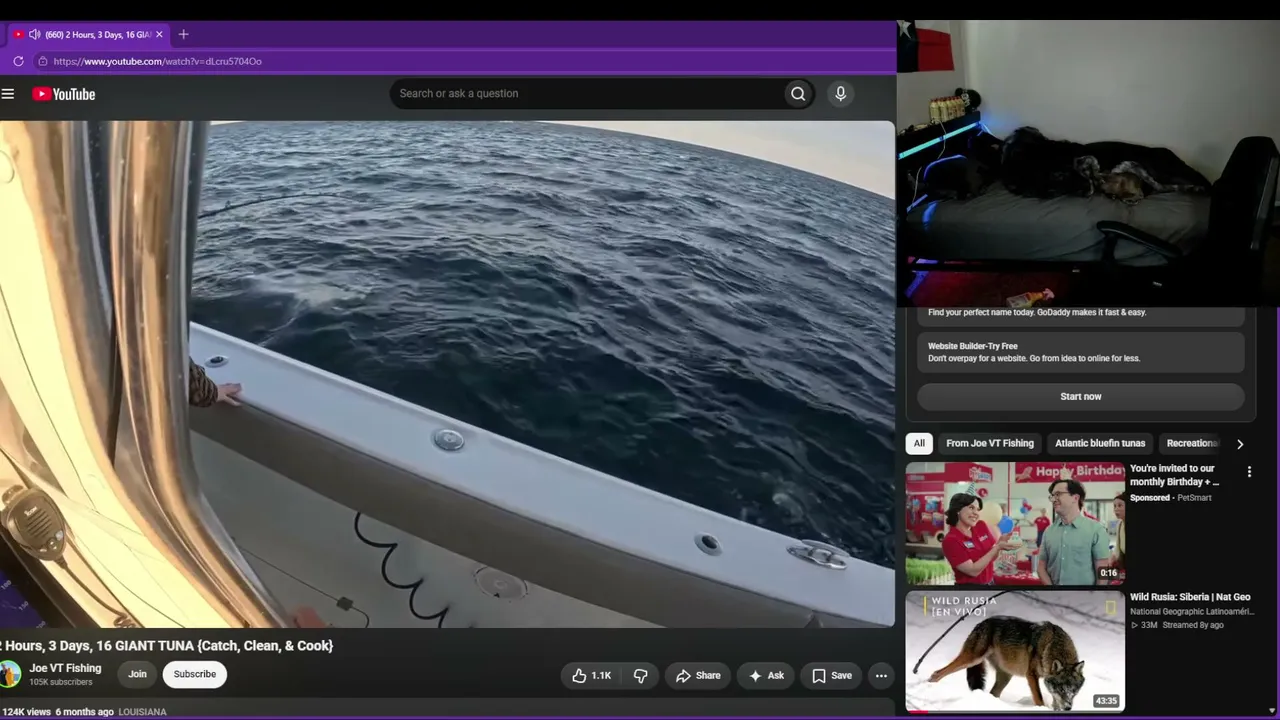Go to the YouTube home logo
Screen dimensions: 1280x720
tap(64, 94)
